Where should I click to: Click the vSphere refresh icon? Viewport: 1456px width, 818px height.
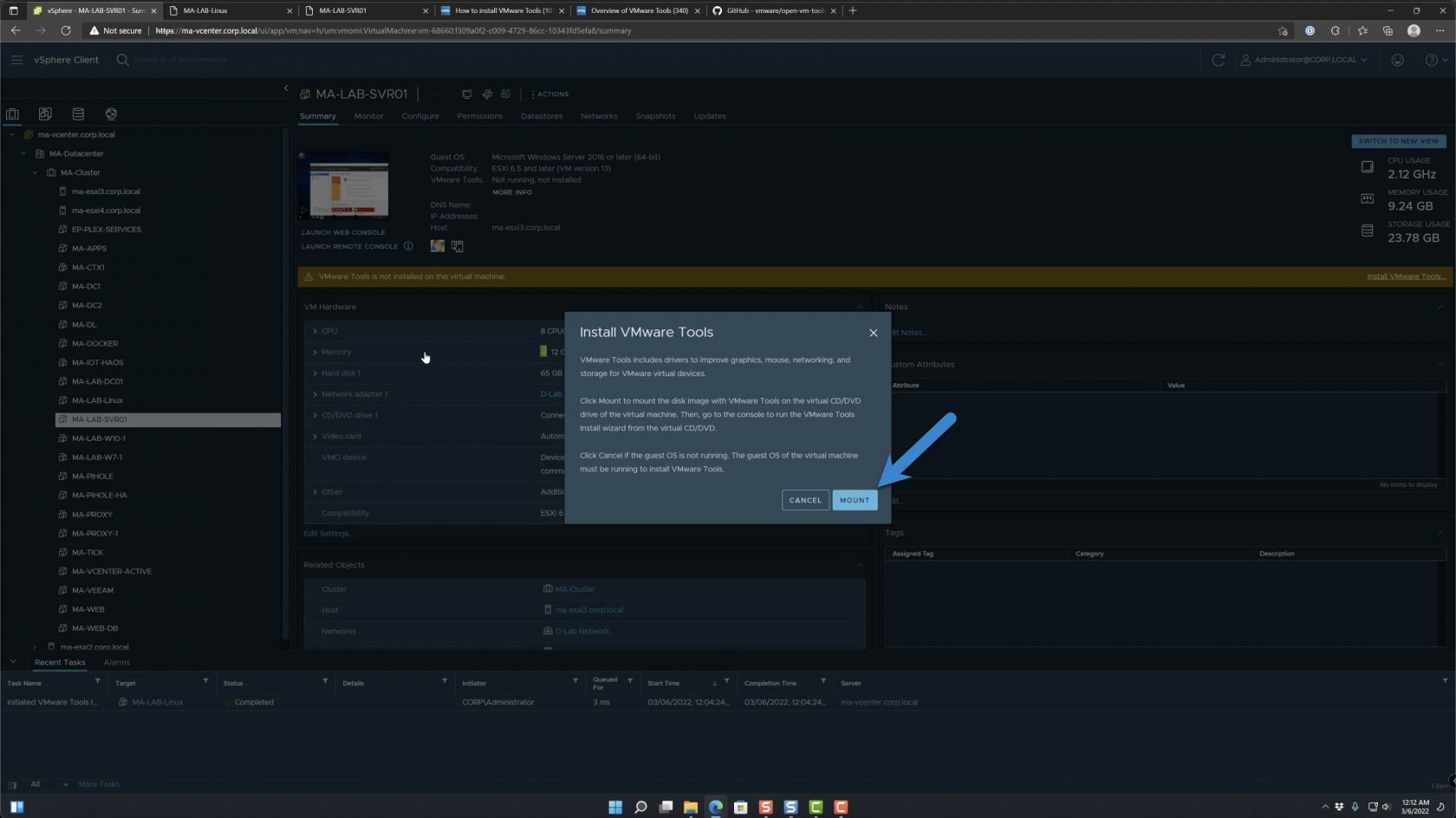1218,60
